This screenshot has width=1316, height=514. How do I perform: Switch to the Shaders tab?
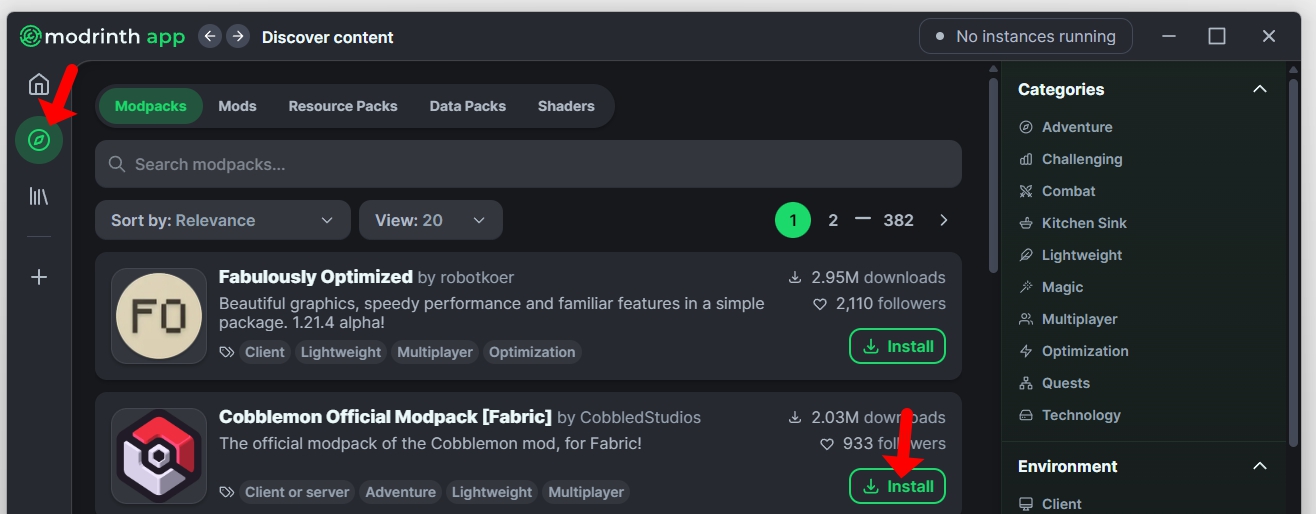click(x=566, y=106)
